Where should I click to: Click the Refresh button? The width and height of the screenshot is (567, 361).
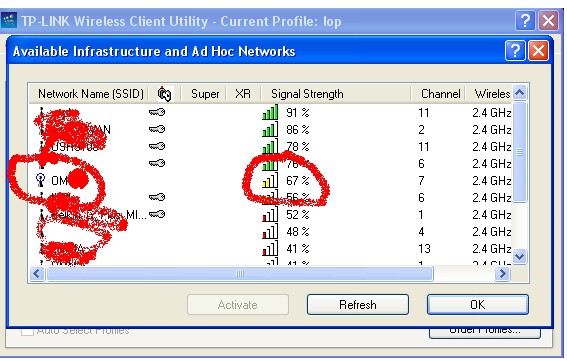358,305
